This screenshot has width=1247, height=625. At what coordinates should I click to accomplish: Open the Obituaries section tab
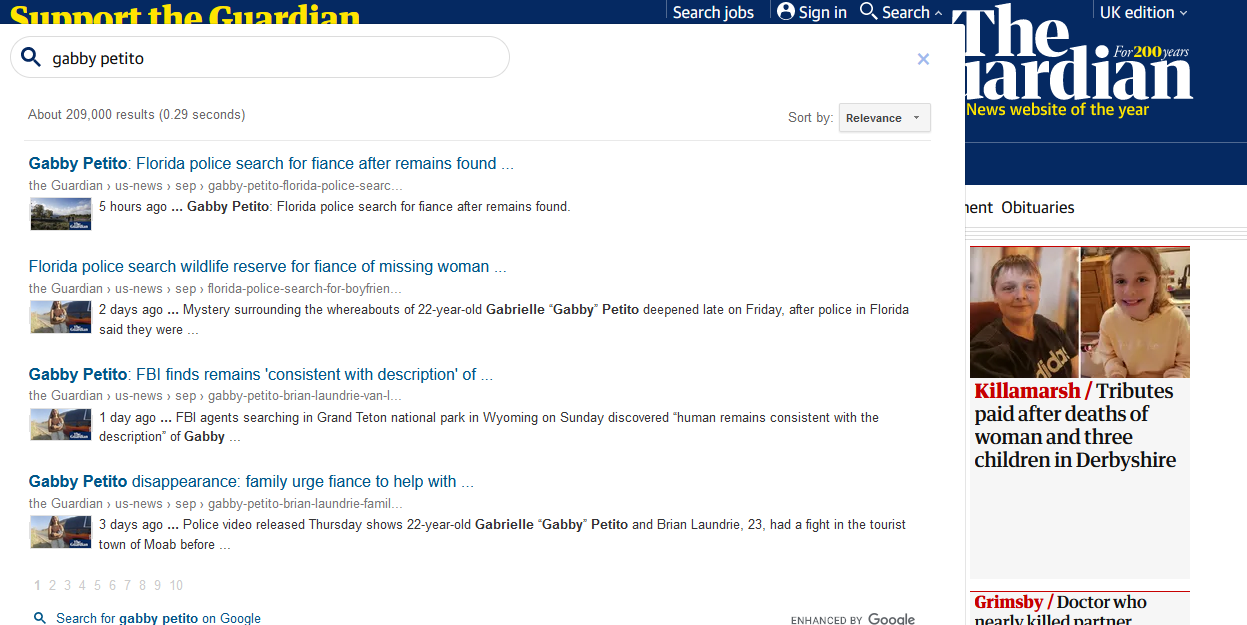[x=1037, y=208]
